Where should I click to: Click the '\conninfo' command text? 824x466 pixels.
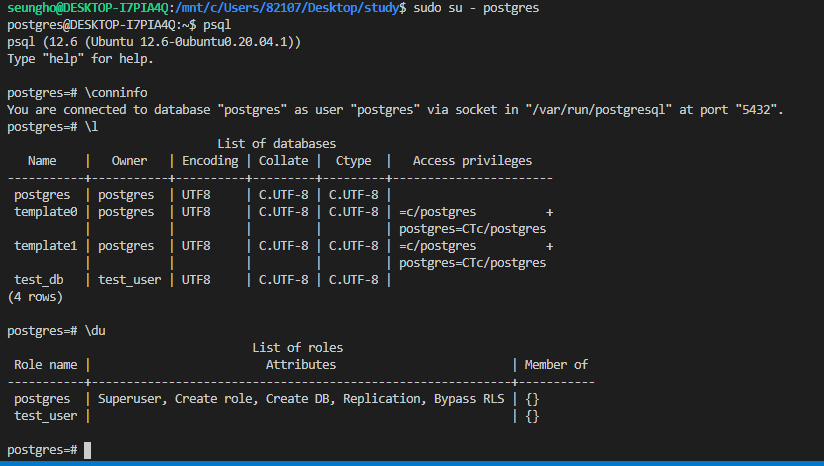[x=116, y=92]
